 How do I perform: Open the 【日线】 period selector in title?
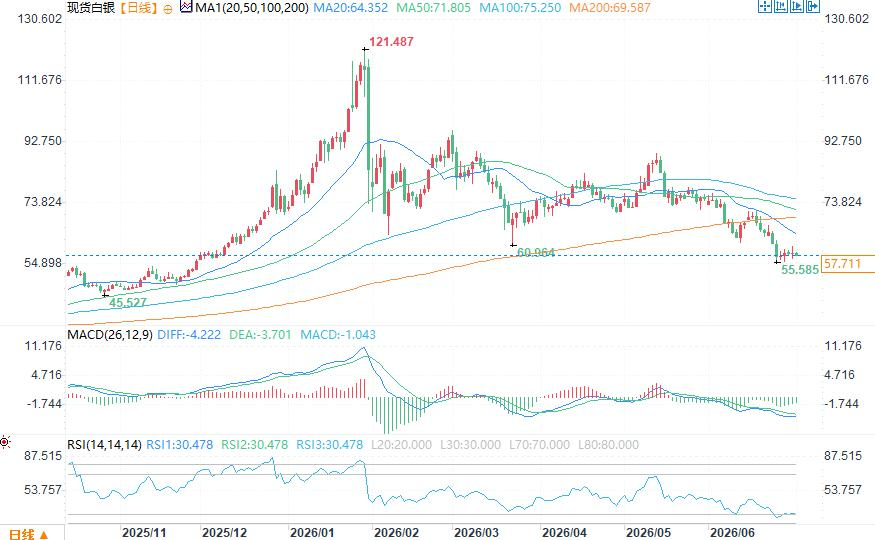pyautogui.click(x=138, y=8)
